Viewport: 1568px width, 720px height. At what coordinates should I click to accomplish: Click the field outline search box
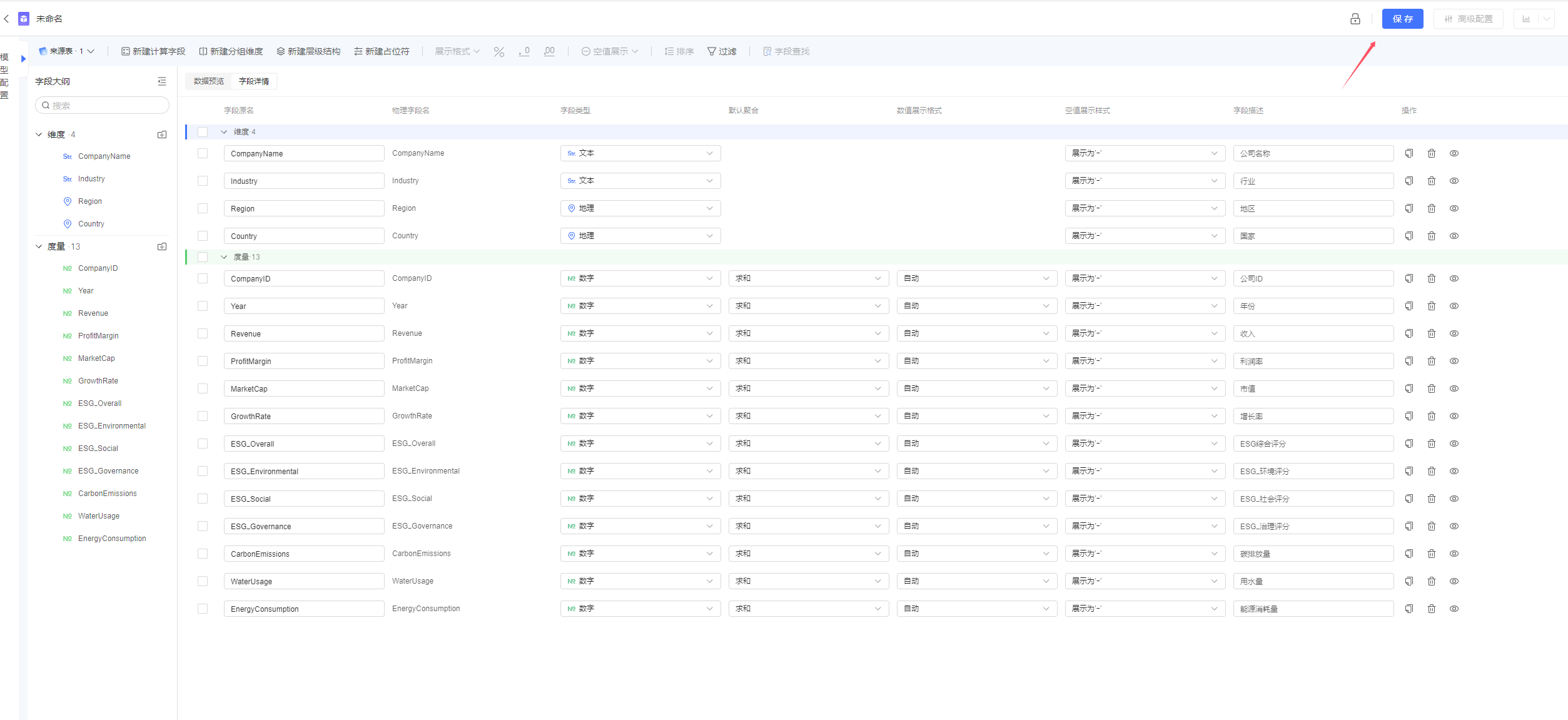click(x=102, y=105)
